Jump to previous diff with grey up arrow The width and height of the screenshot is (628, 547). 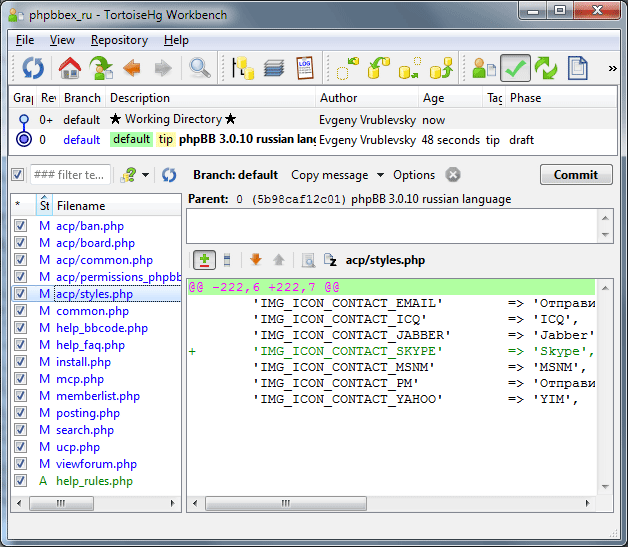pos(279,260)
